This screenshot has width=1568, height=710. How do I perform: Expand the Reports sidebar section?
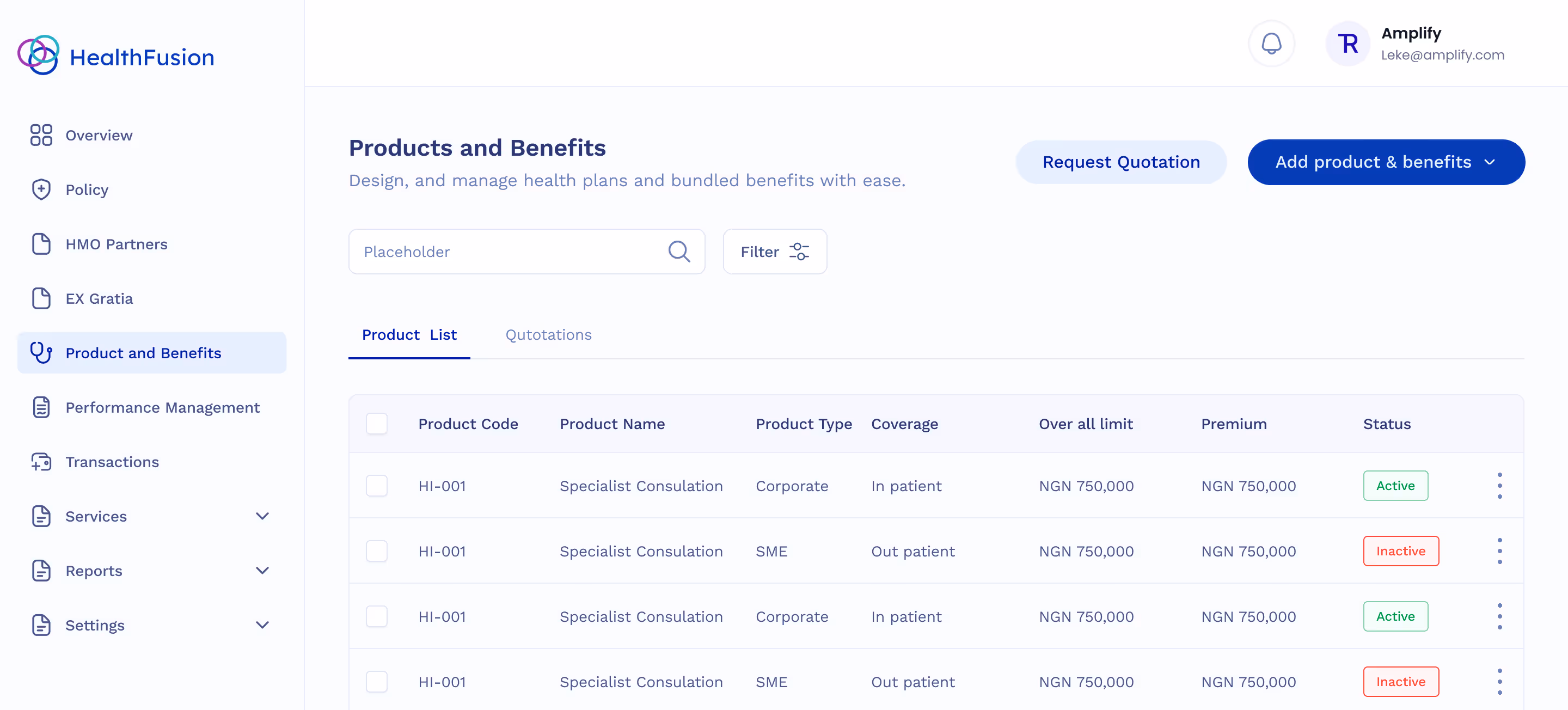pos(262,571)
